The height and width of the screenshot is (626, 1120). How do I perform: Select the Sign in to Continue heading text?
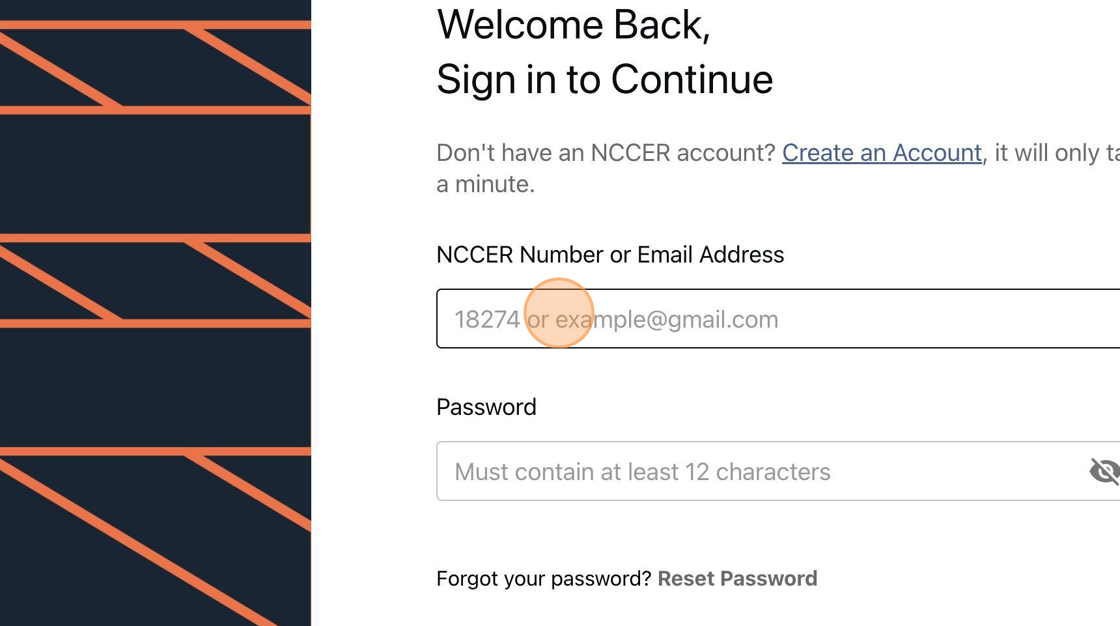point(604,79)
